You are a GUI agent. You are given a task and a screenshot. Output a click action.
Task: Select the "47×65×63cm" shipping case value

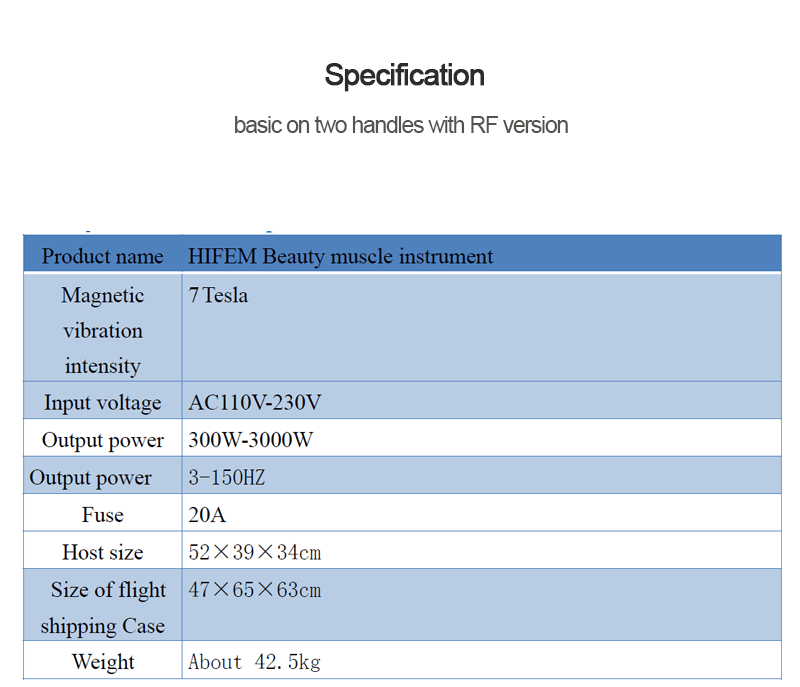(x=254, y=590)
